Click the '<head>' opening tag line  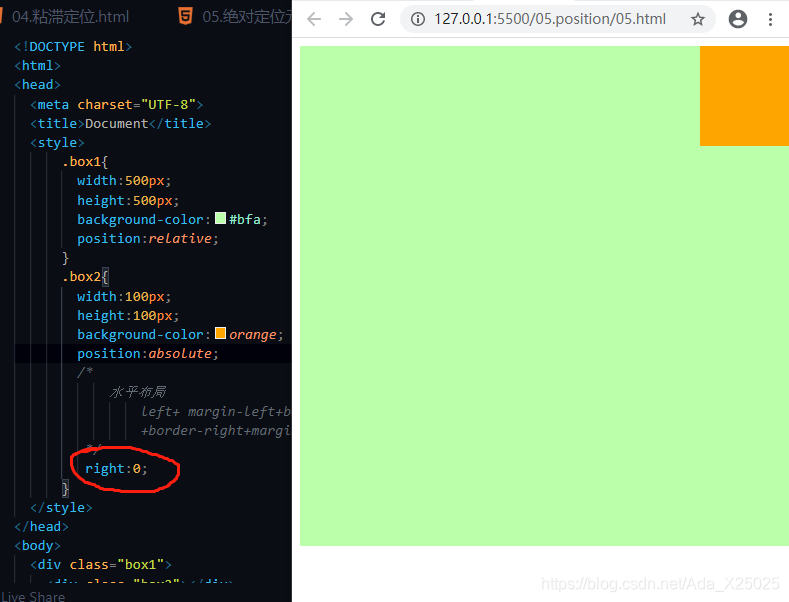tap(37, 85)
